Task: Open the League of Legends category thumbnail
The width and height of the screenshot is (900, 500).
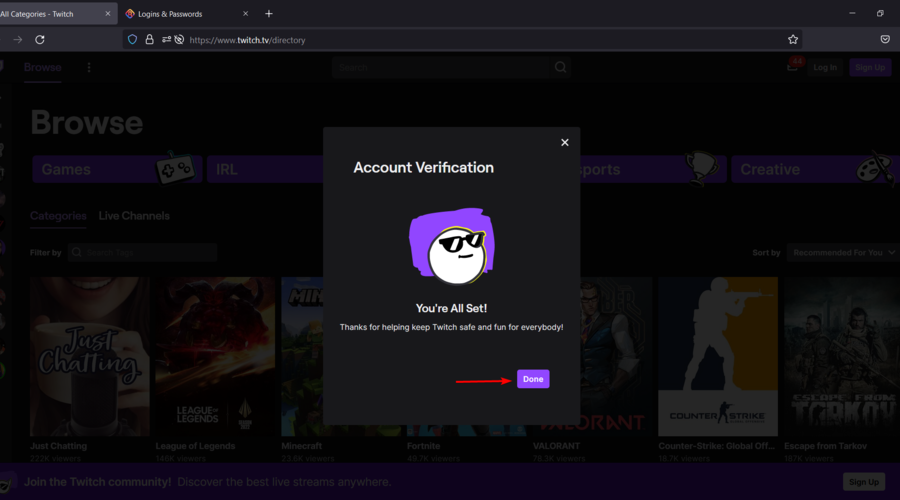Action: [215, 356]
